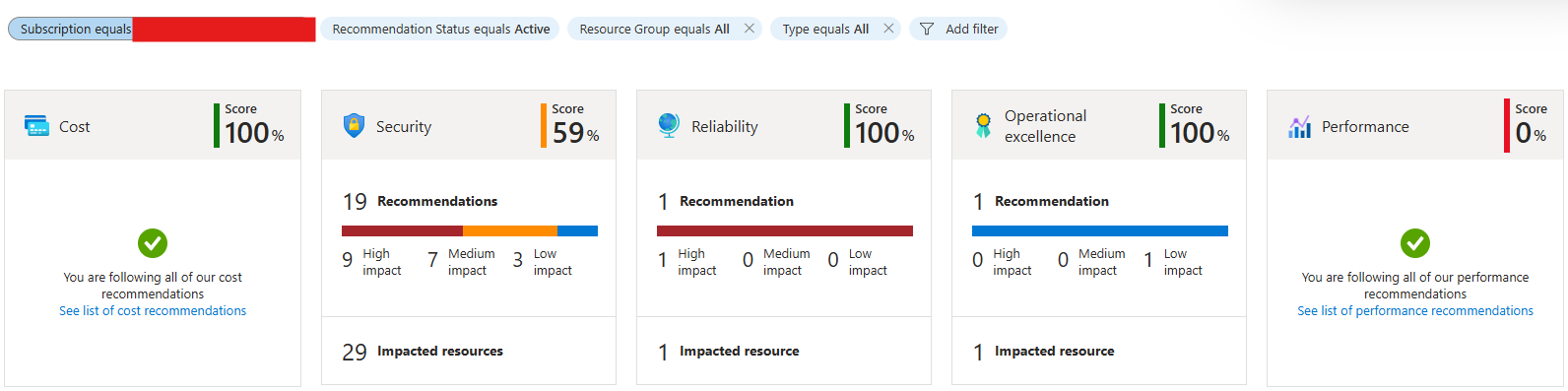Click green checkmark in the Performance card
Screen dimensions: 1568x391
[x=1415, y=242]
